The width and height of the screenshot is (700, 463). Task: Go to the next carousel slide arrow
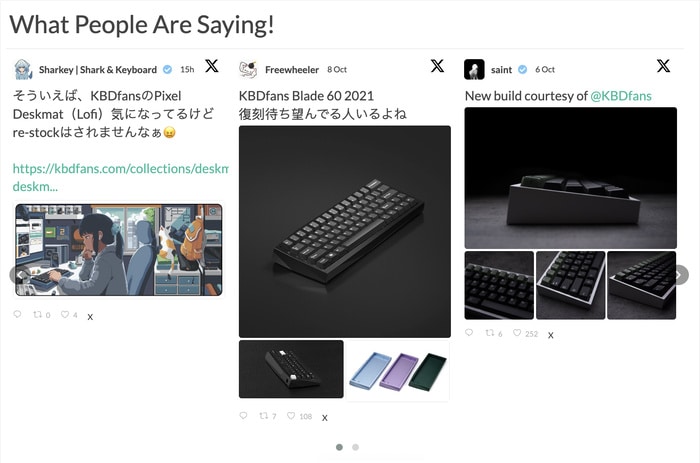click(x=680, y=274)
